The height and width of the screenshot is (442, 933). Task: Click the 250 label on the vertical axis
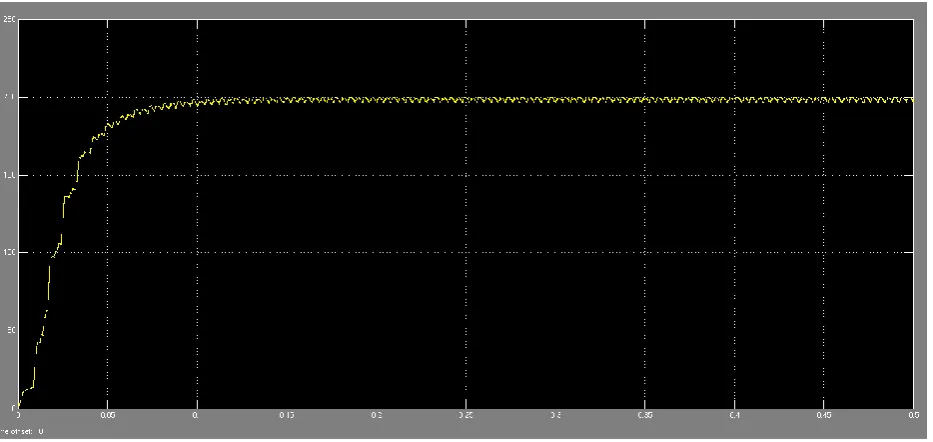[x=10, y=20]
